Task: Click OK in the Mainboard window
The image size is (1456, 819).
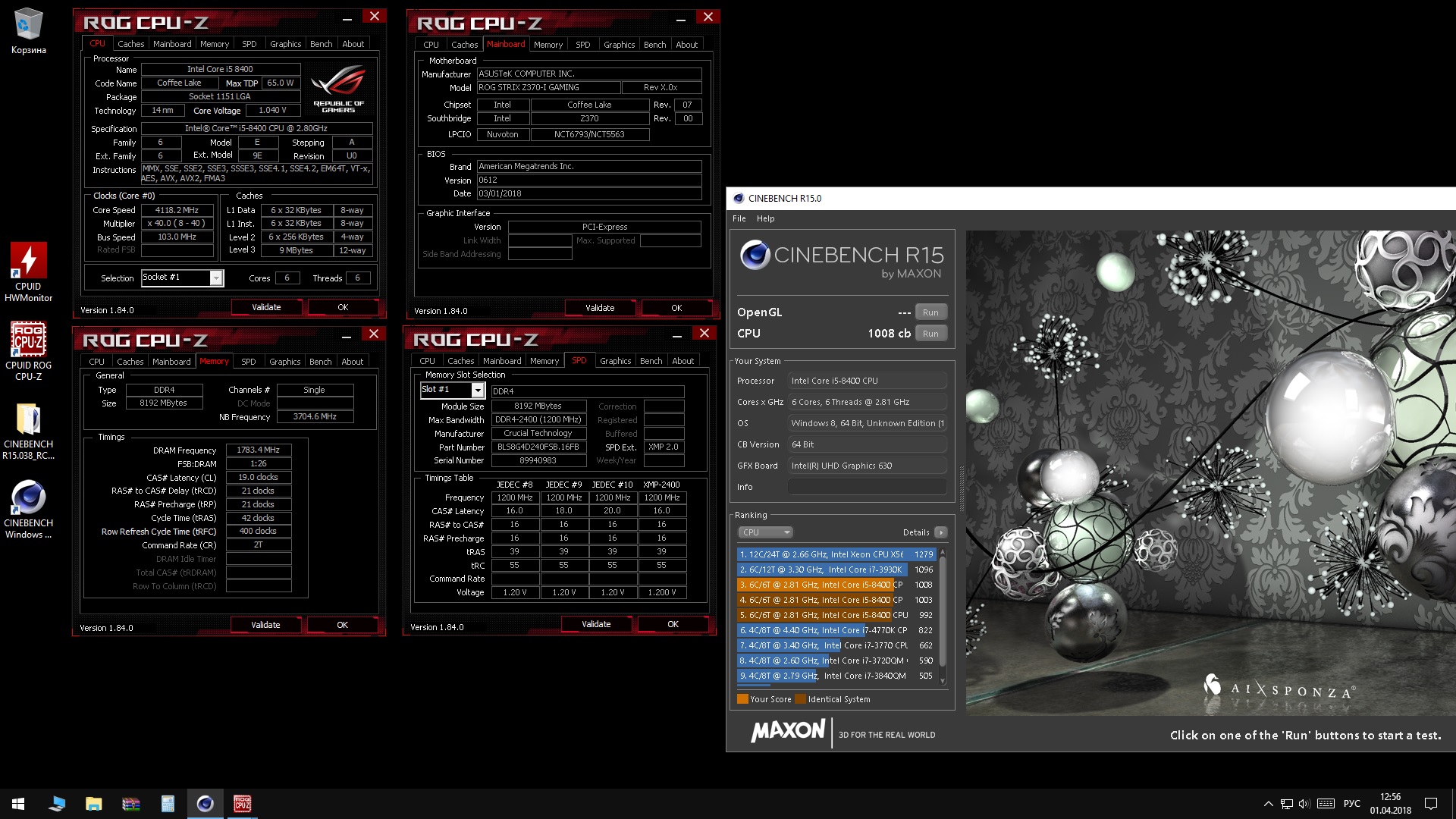Action: coord(676,308)
